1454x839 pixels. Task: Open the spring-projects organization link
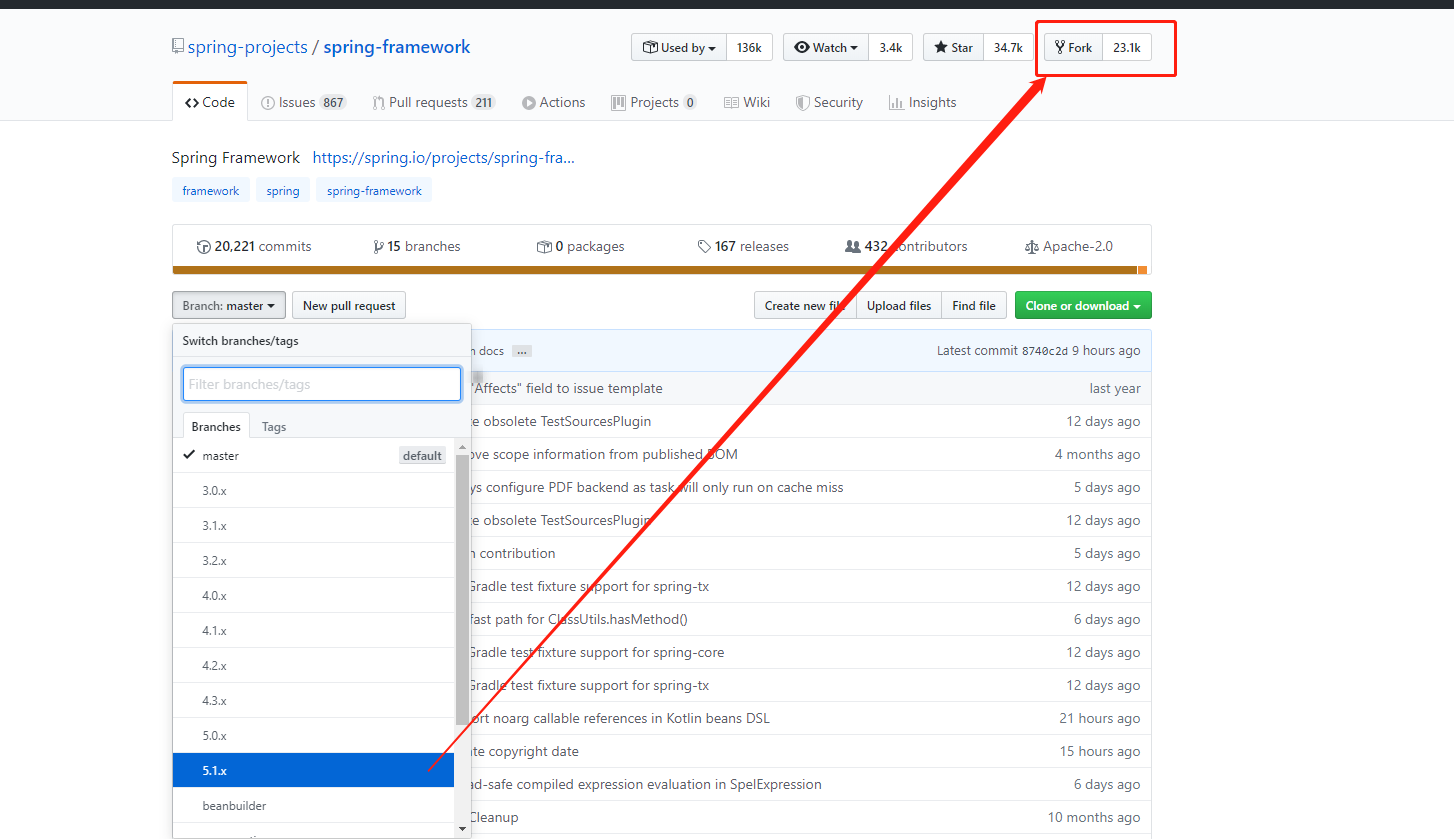[248, 47]
